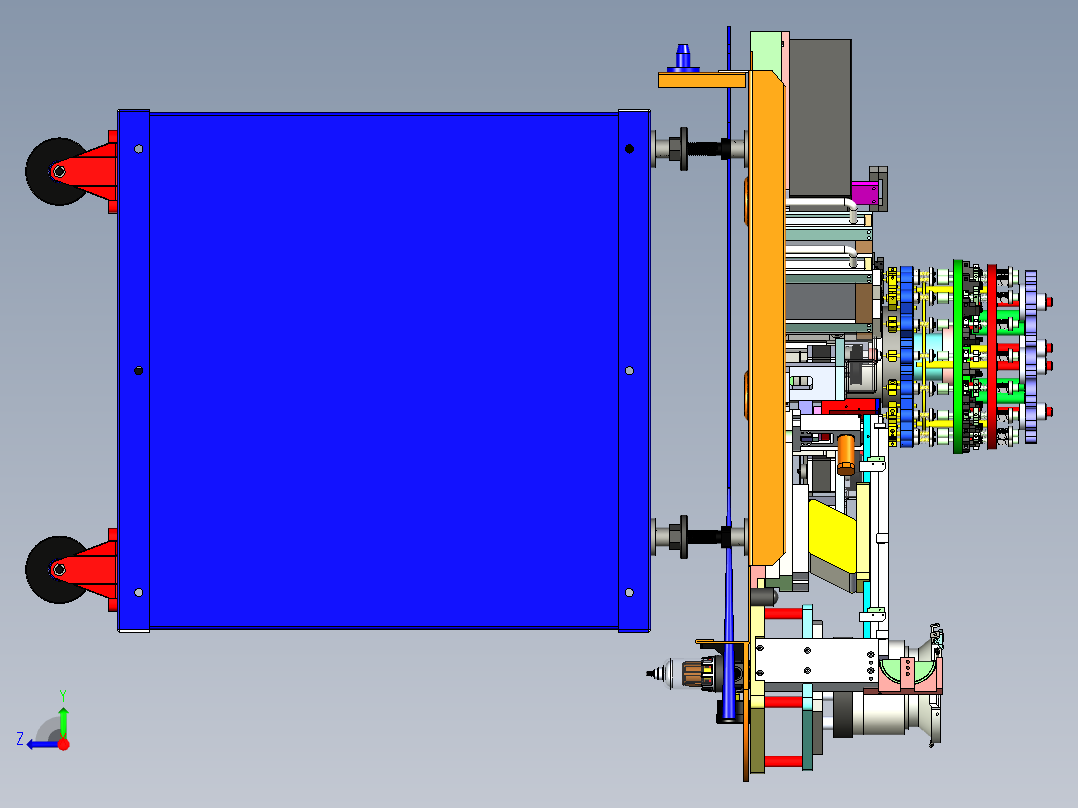Select the gray motor box at top right
Image resolution: width=1078 pixels, height=808 pixels.
pyautogui.click(x=820, y=118)
